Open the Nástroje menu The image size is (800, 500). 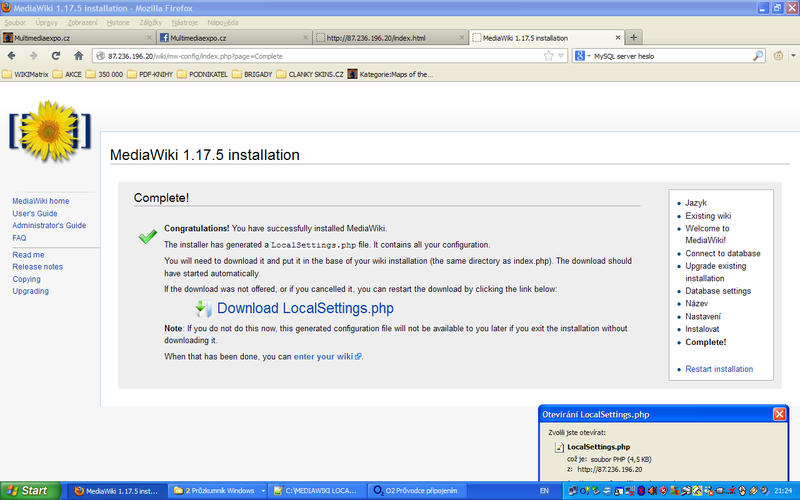(x=184, y=22)
